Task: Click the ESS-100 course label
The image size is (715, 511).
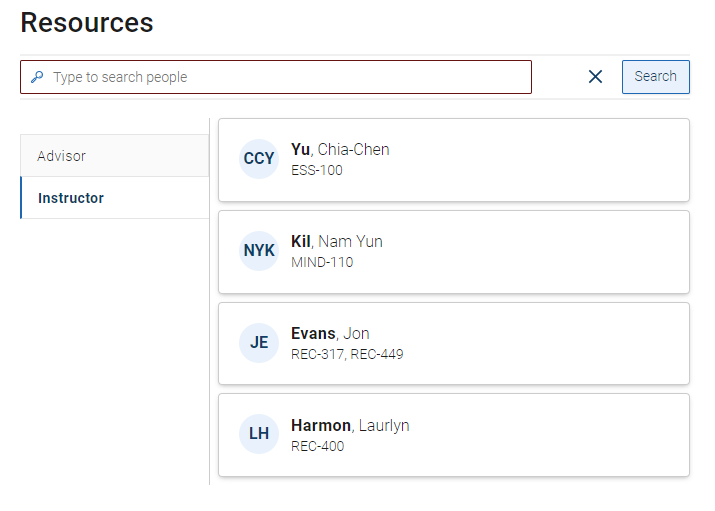Action: [317, 170]
